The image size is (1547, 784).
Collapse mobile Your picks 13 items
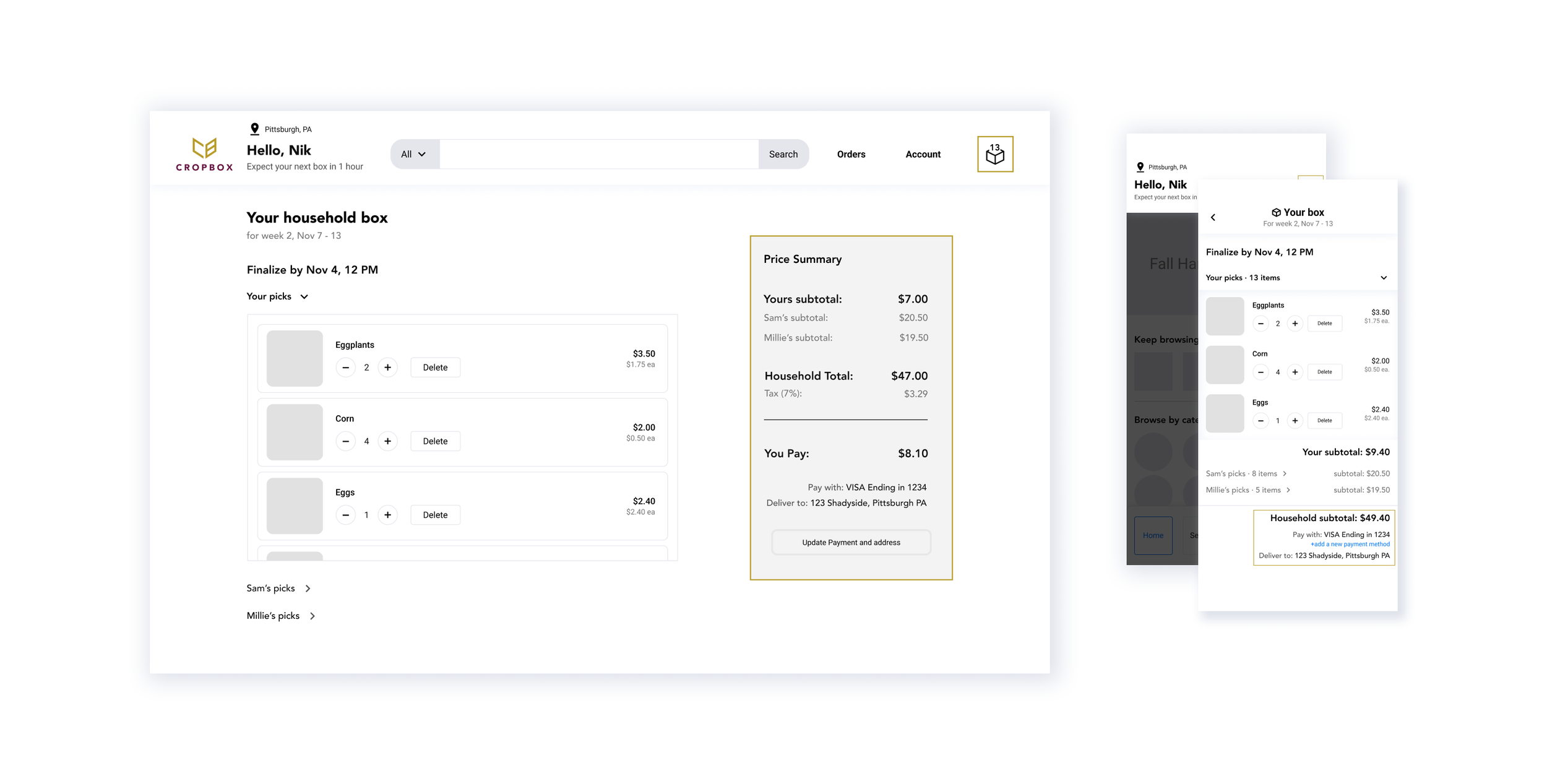point(1383,278)
